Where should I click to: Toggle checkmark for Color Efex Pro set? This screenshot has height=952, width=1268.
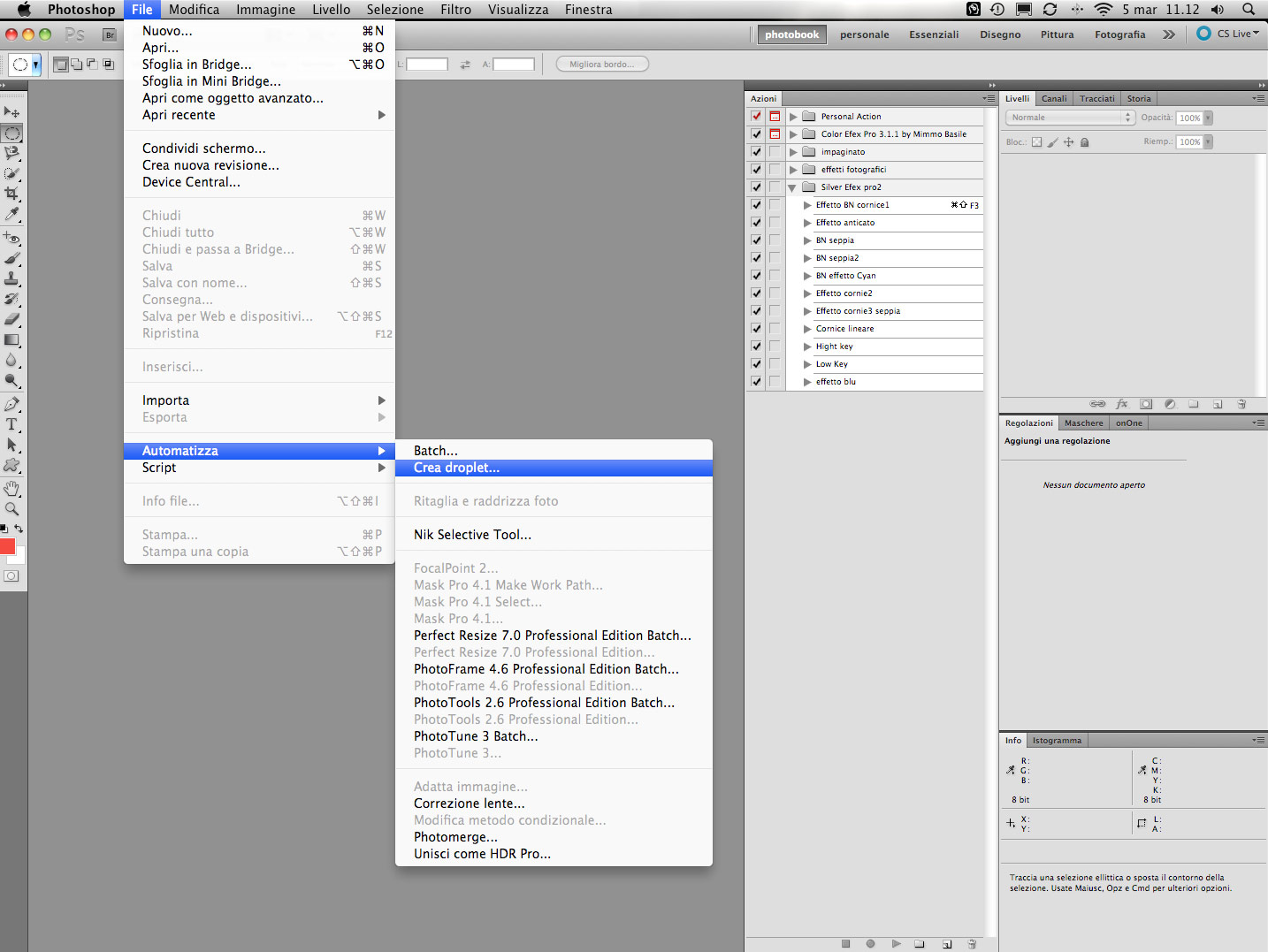tap(756, 133)
